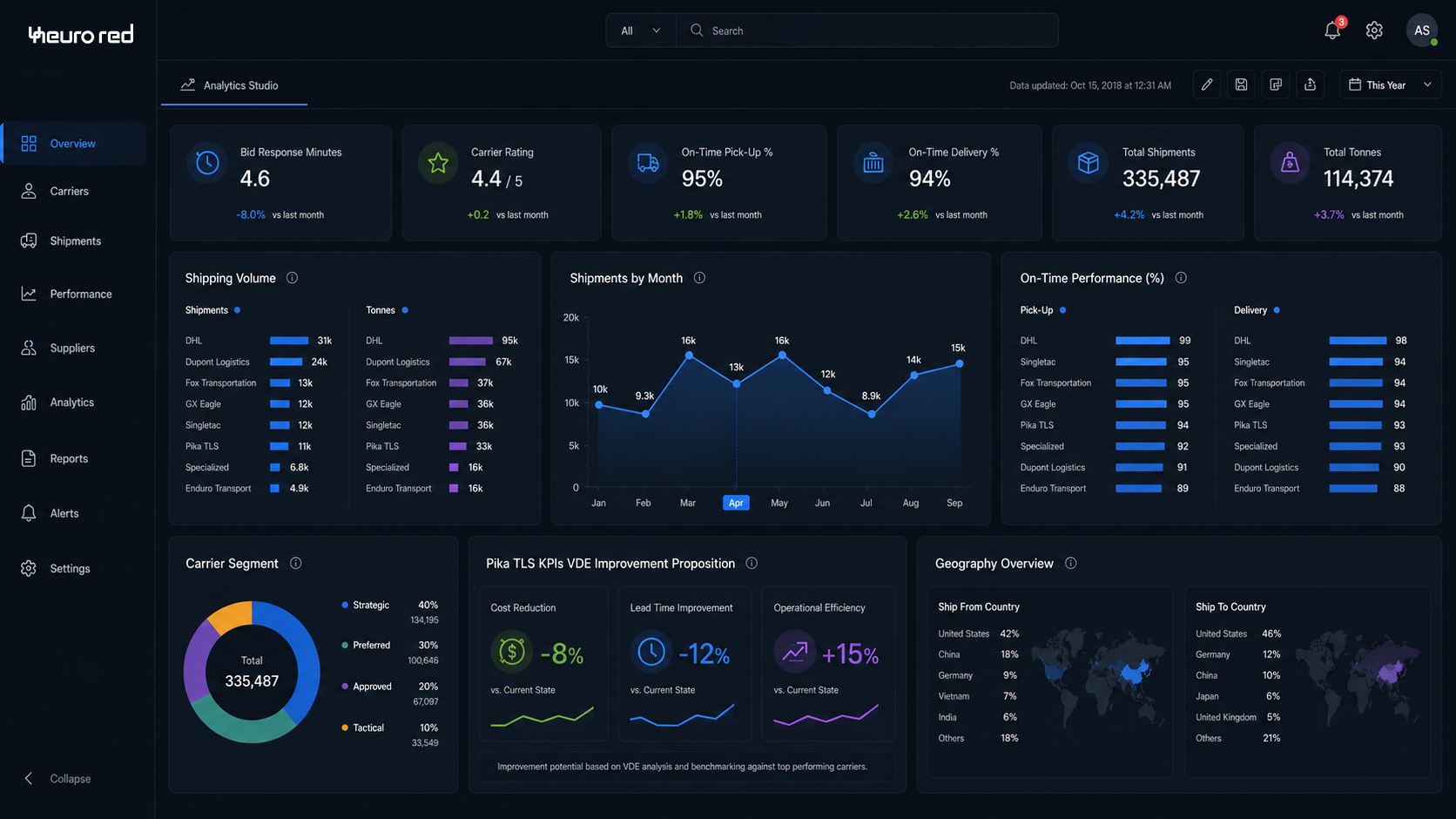
Task: Show info for Pika TLS KPIs proposition
Action: pyautogui.click(x=752, y=563)
